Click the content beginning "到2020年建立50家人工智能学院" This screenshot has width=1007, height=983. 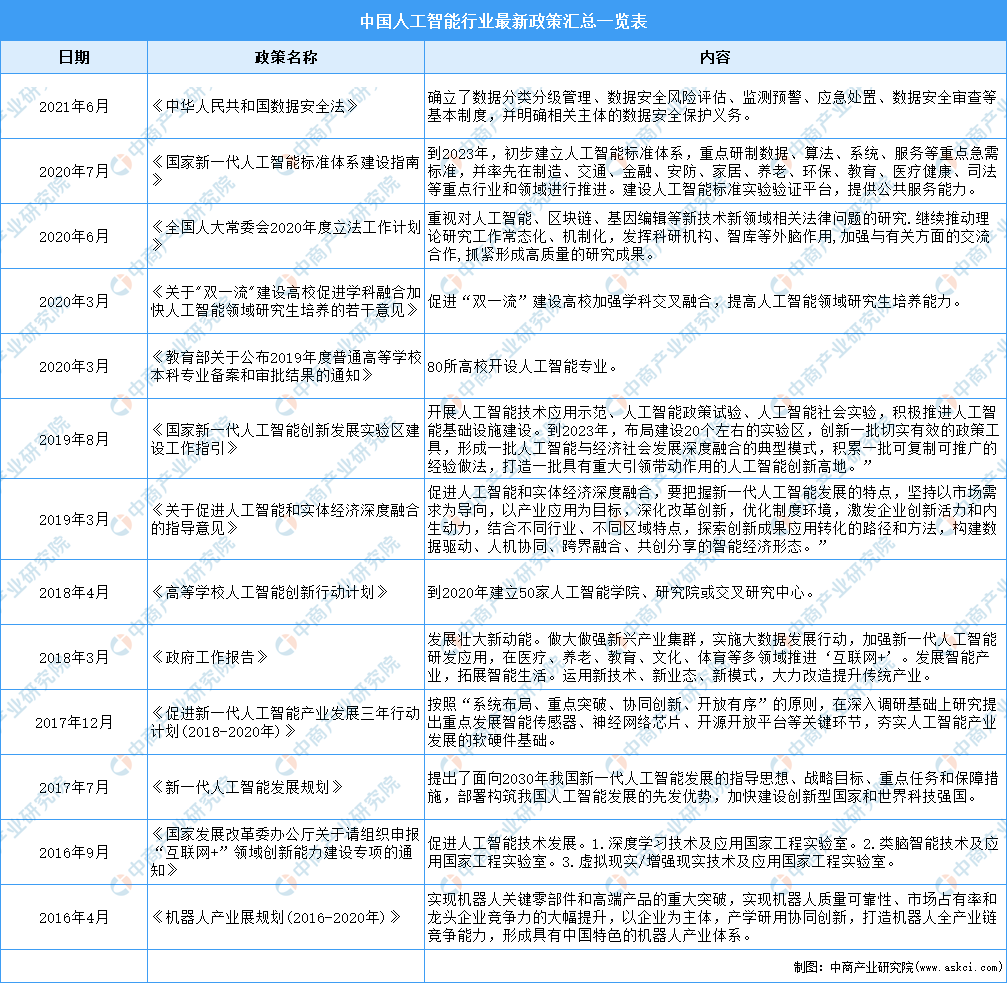(621, 592)
